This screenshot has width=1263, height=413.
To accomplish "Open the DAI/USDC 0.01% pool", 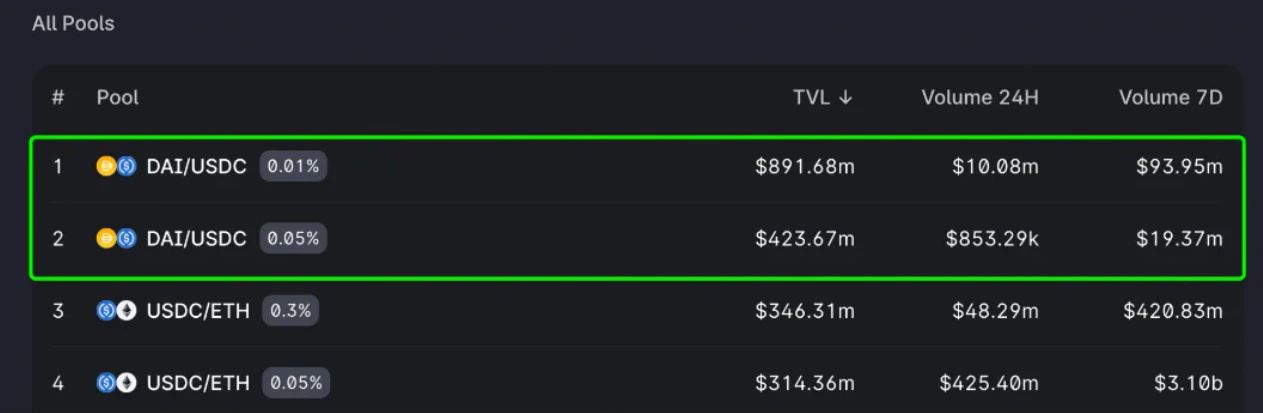I will pos(196,167).
